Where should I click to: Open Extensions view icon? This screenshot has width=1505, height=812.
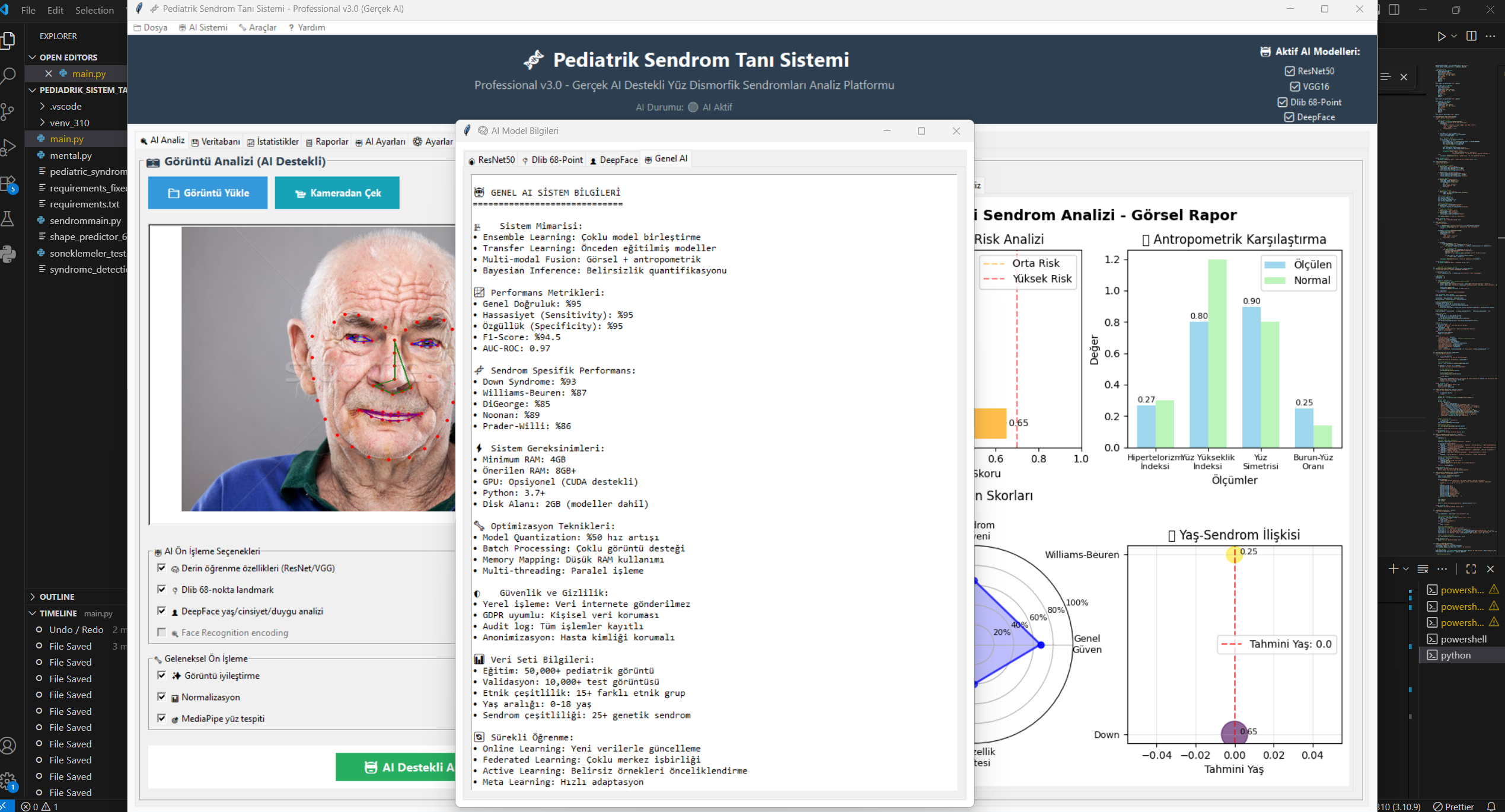[x=8, y=184]
